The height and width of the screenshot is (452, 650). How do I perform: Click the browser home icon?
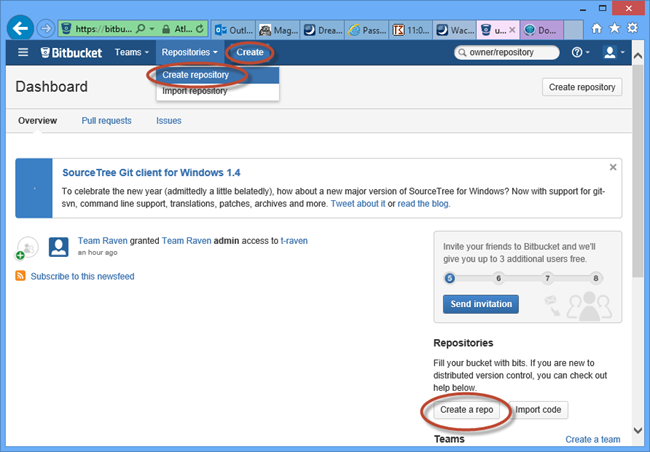tap(597, 29)
